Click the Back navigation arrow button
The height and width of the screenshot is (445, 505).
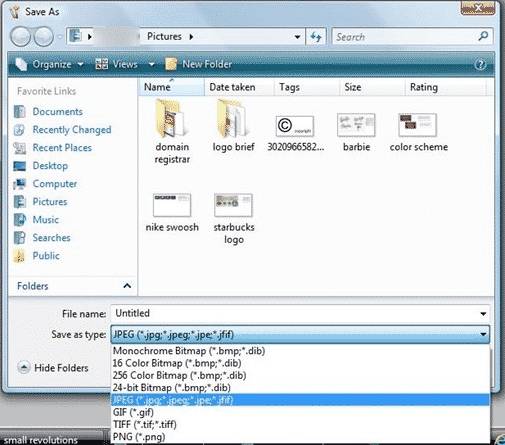[21, 37]
